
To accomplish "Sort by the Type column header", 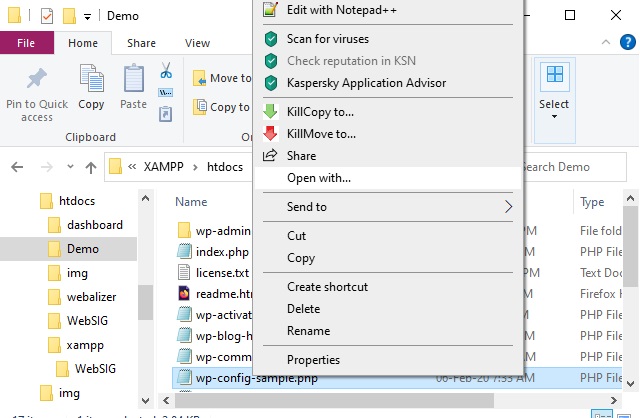I will [592, 202].
